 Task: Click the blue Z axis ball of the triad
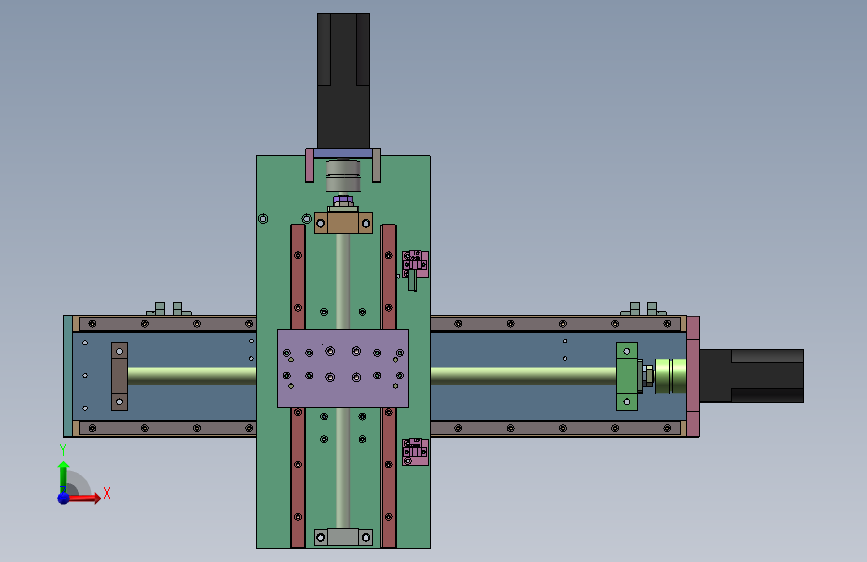64,498
